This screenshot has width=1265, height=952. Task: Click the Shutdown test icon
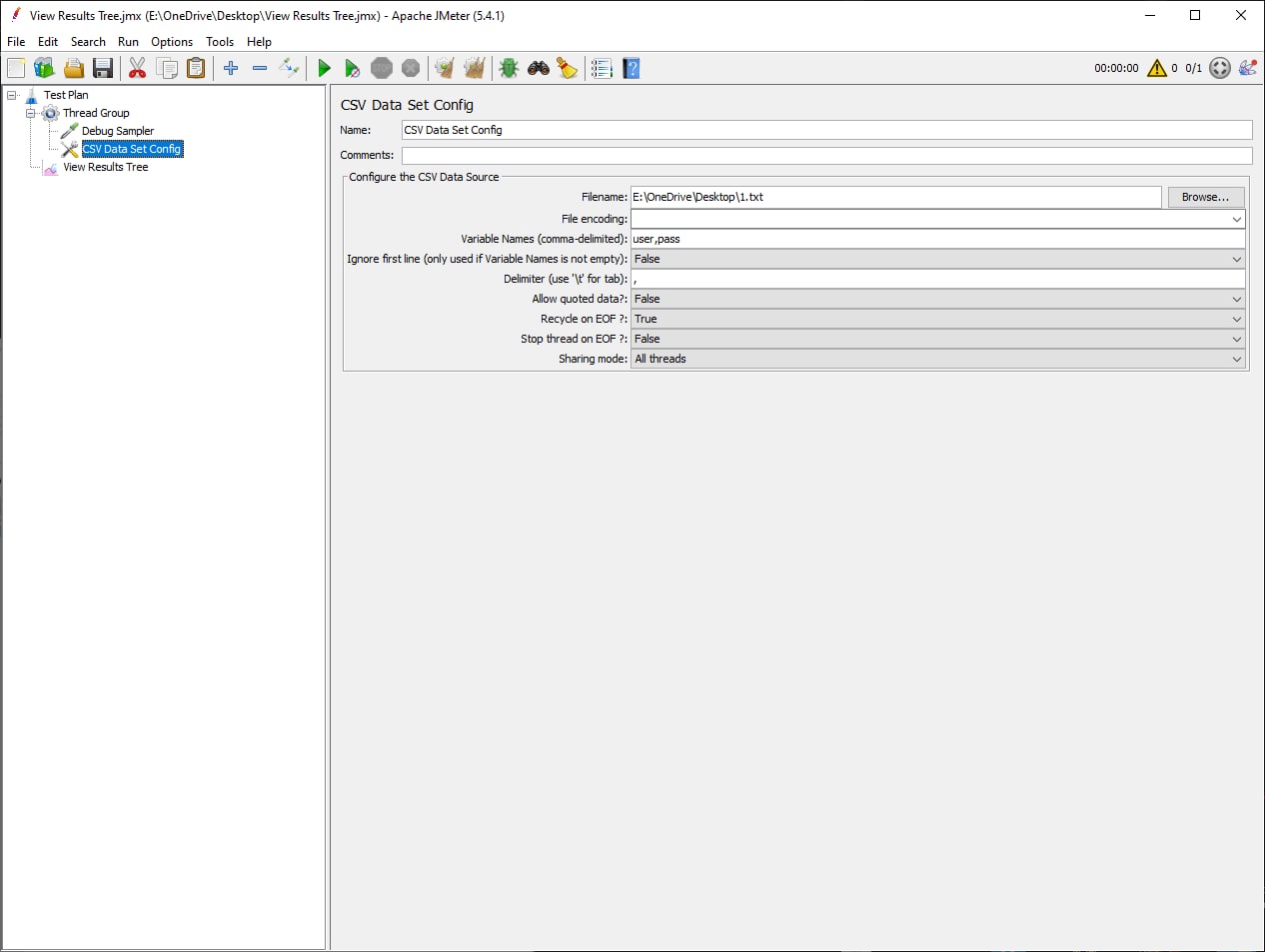(411, 68)
